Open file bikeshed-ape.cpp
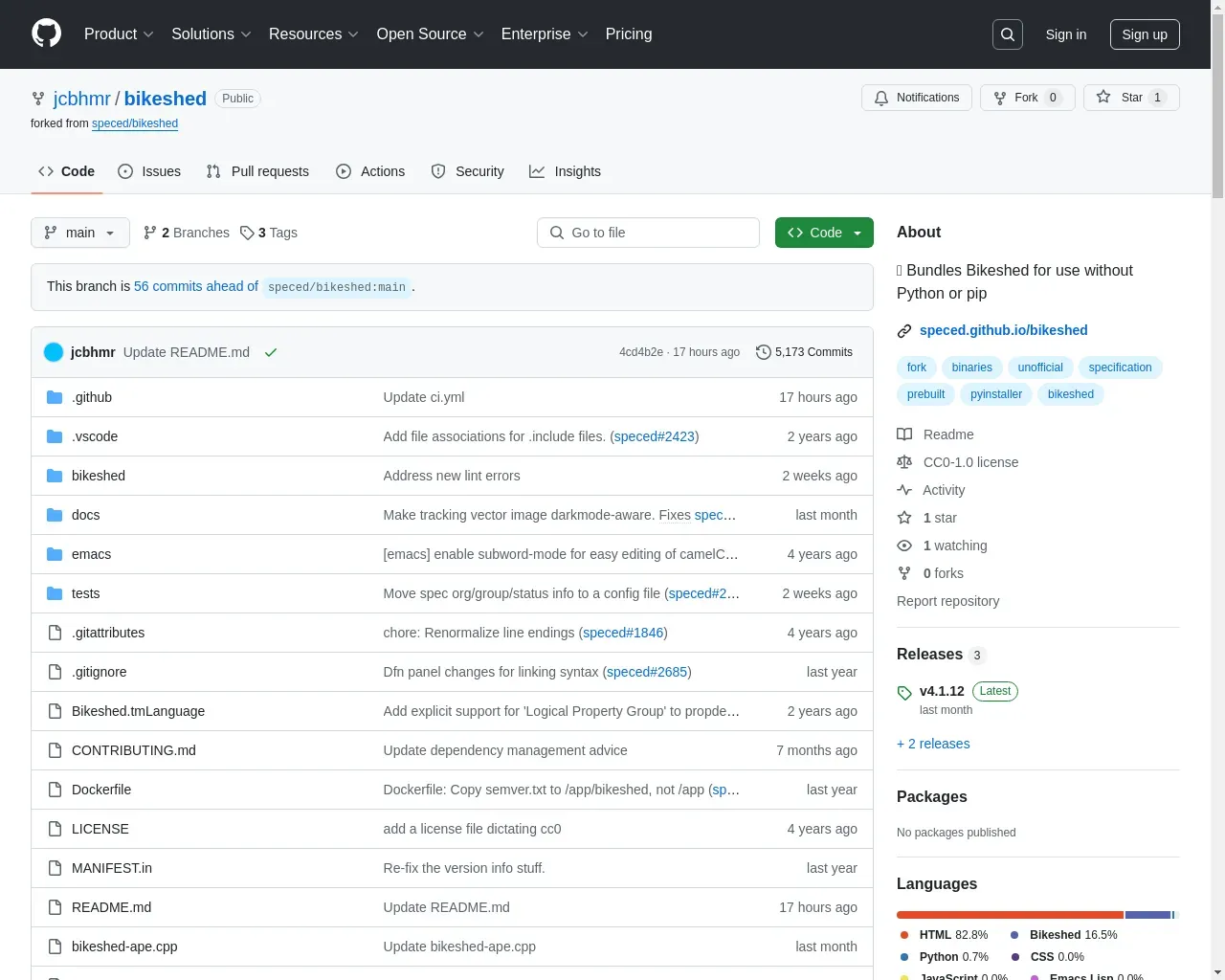Screen dimensions: 1225x980 (x=124, y=947)
